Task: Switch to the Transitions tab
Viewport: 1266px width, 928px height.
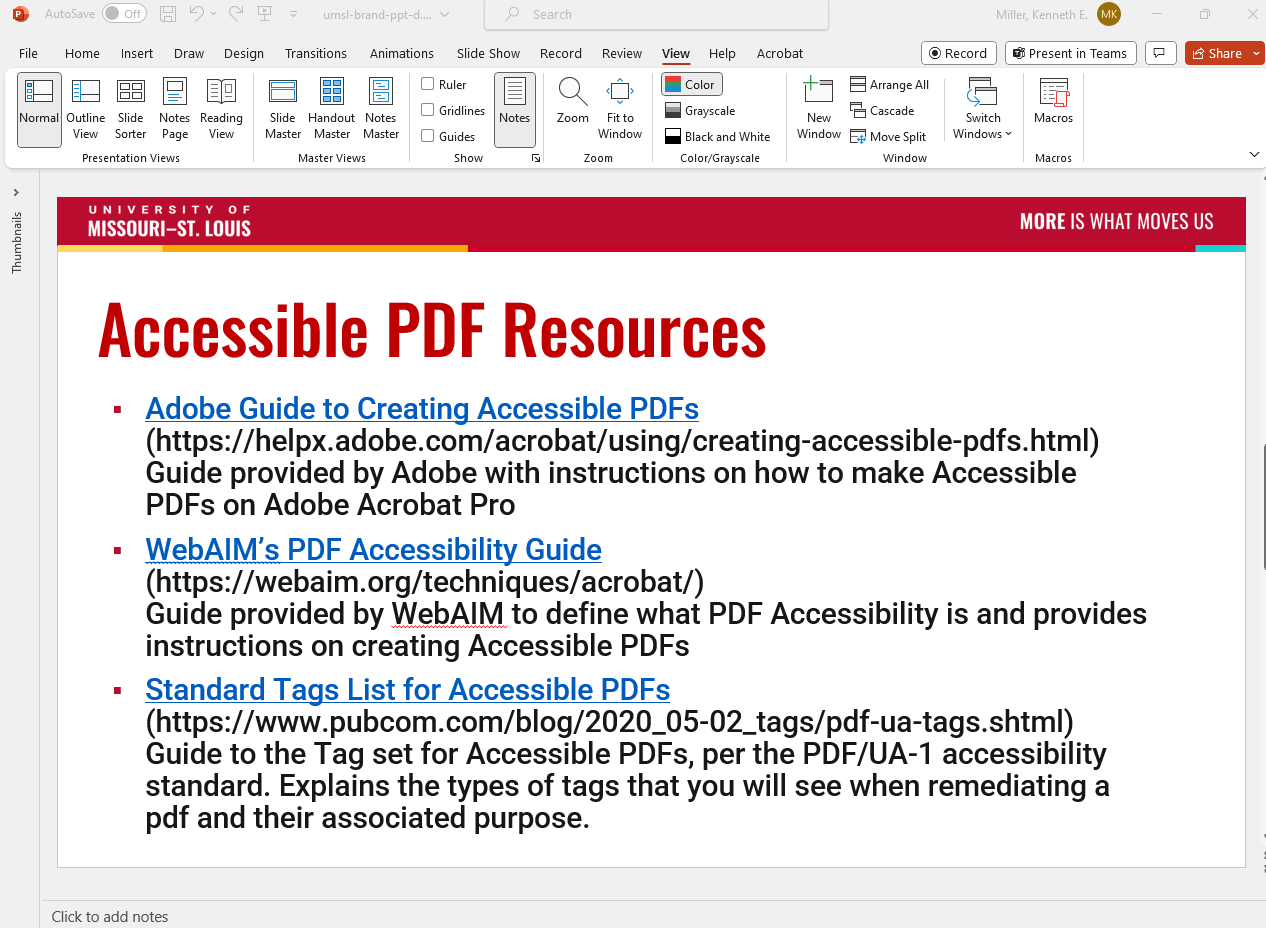Action: [x=316, y=53]
